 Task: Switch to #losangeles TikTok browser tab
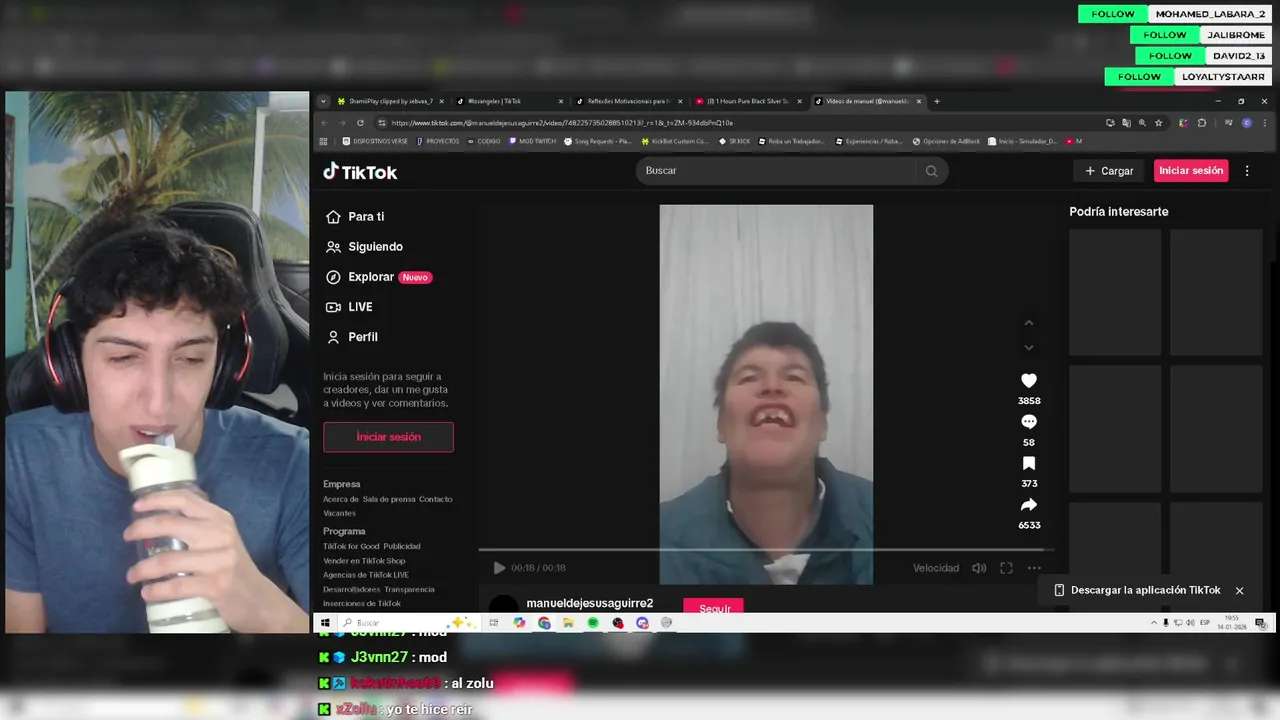508,101
